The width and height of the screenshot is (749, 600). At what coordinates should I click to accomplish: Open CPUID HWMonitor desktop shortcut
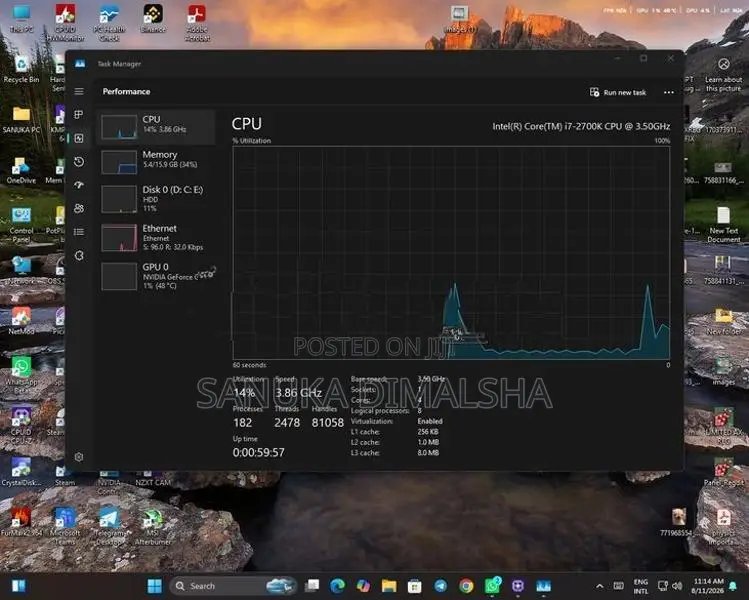65,23
